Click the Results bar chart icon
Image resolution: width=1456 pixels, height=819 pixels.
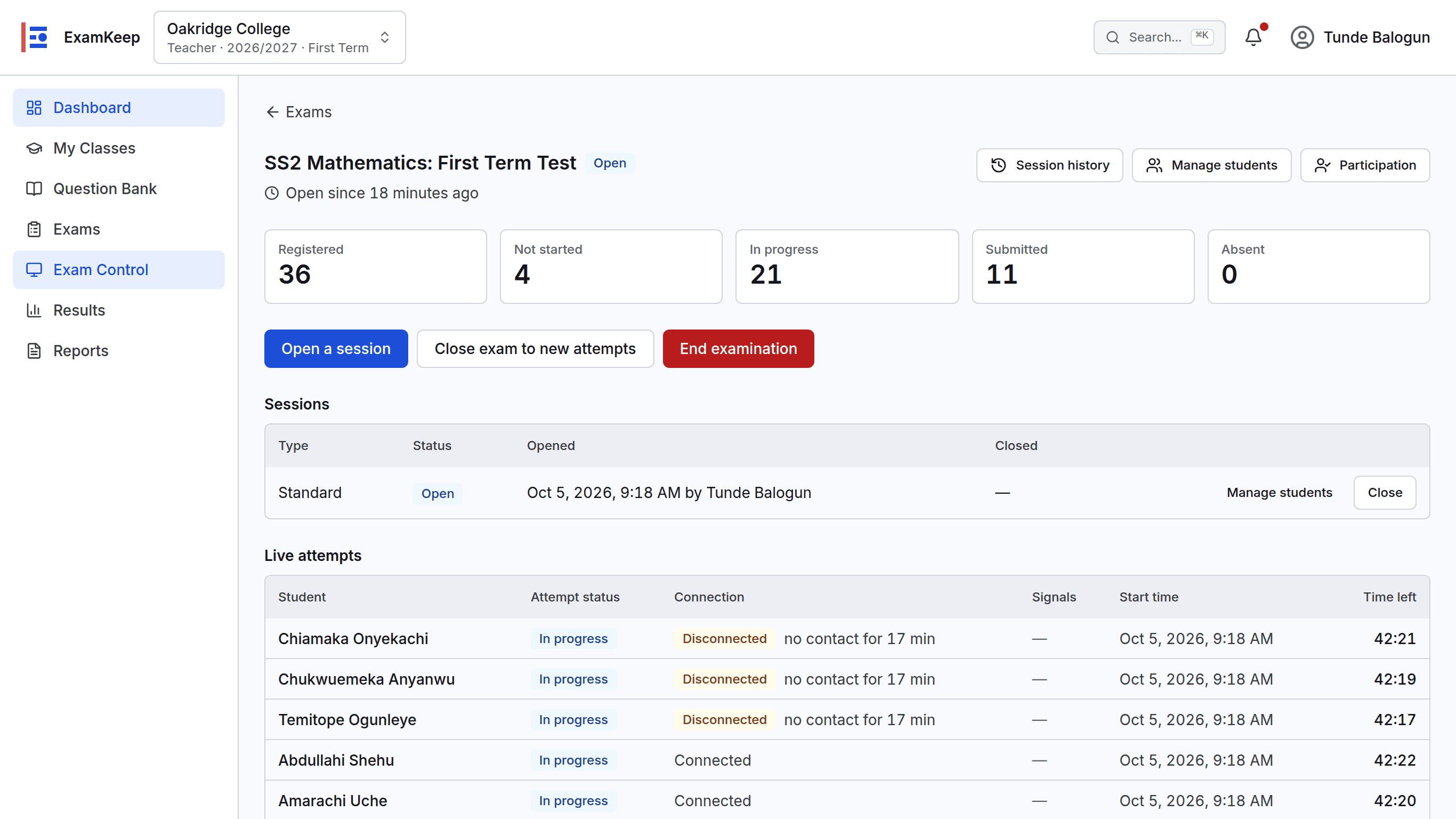34,310
